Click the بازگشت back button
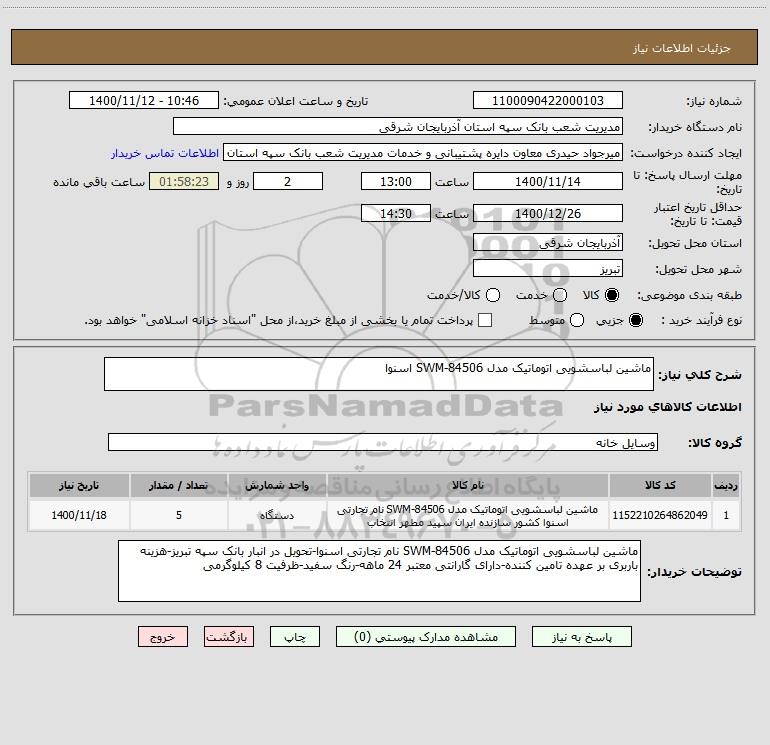This screenshot has width=770, height=745. (229, 637)
